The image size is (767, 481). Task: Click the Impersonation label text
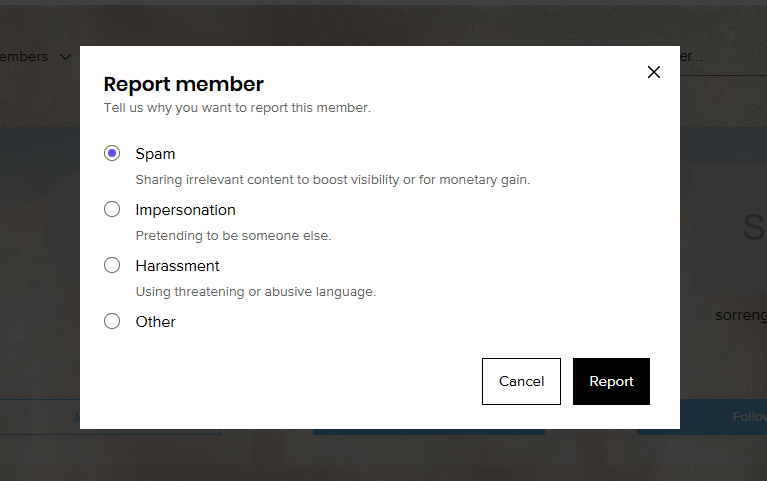pos(185,210)
